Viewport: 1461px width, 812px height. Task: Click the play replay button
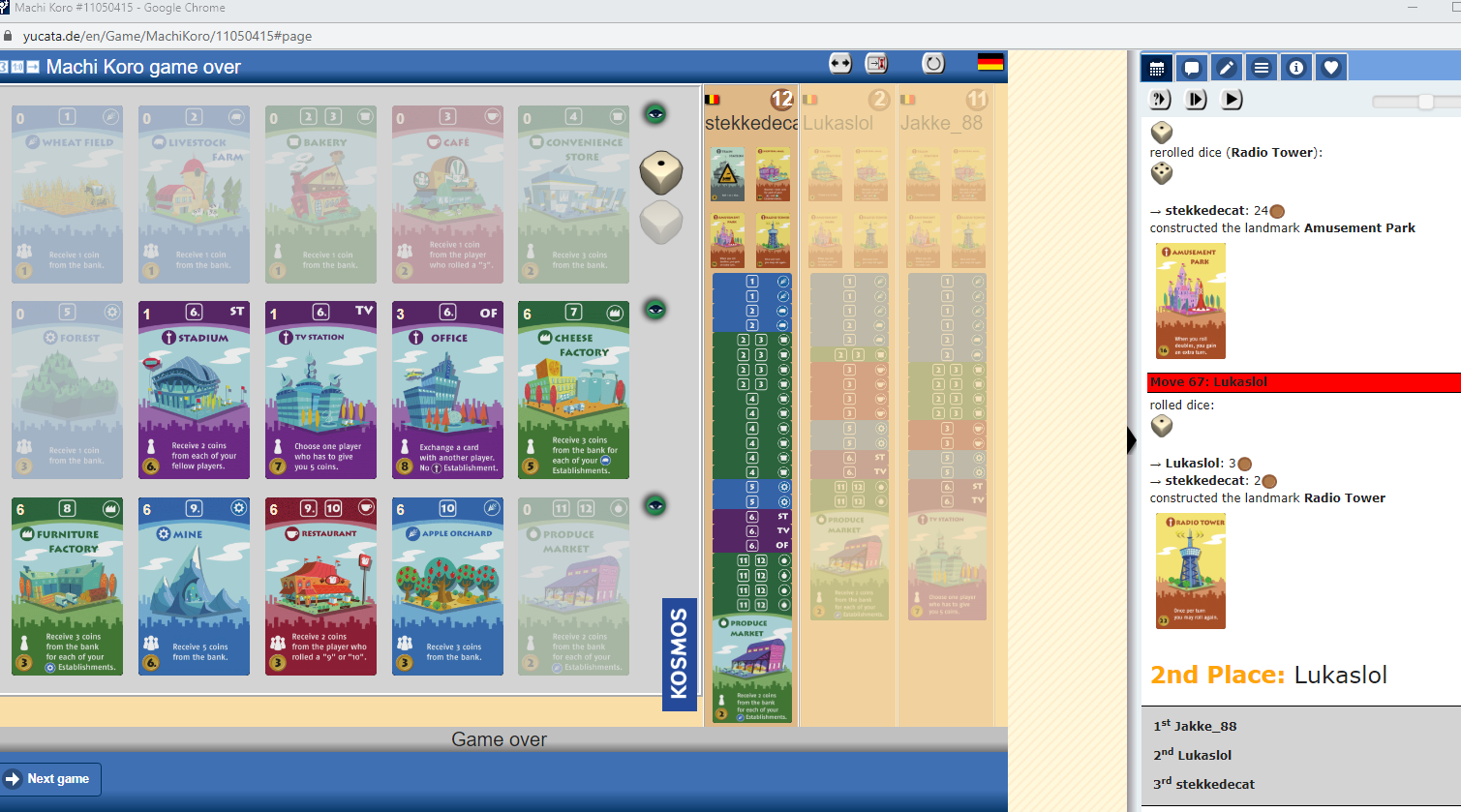pyautogui.click(x=1232, y=99)
